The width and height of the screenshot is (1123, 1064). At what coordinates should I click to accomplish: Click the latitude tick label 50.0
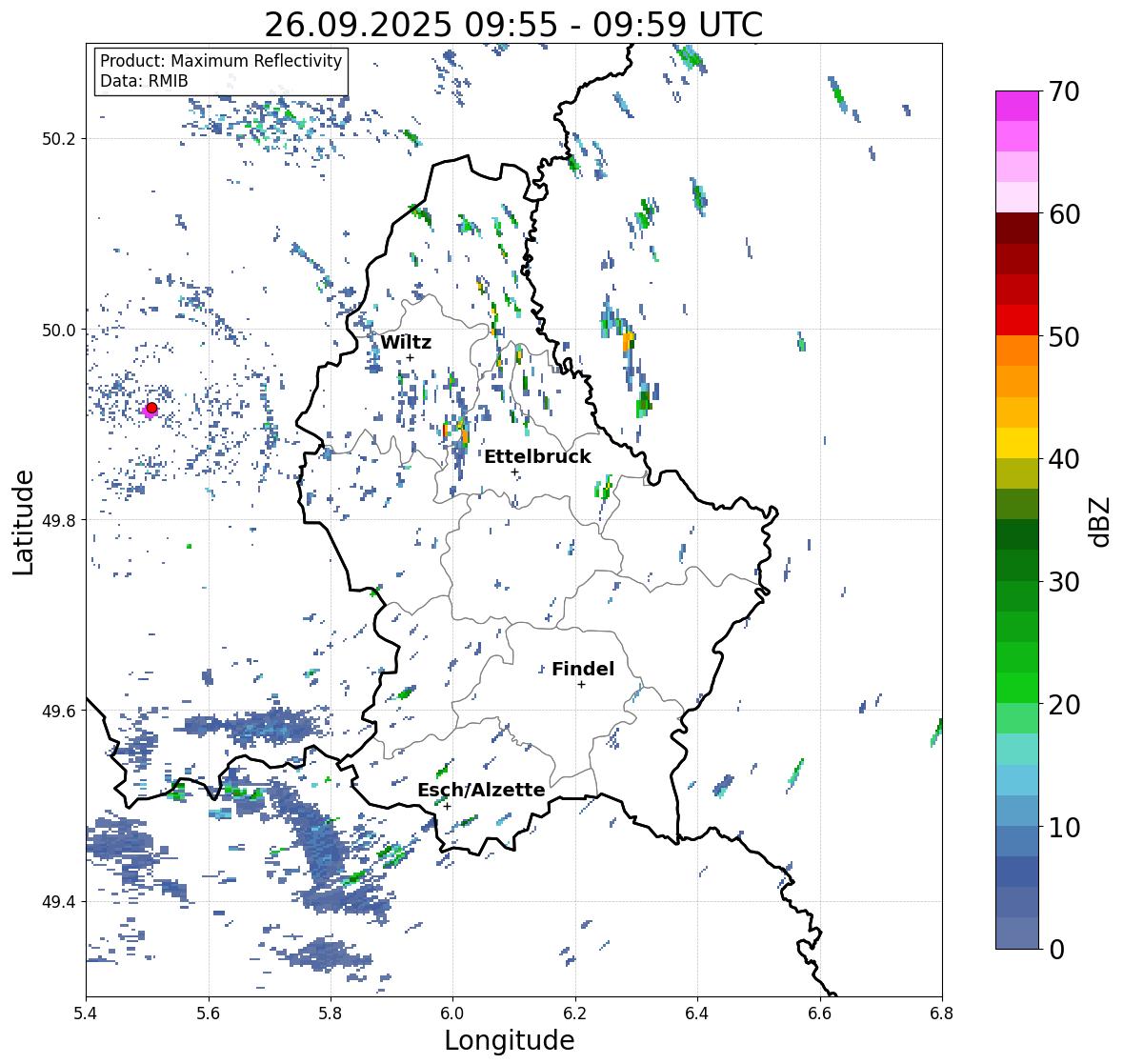[x=59, y=331]
